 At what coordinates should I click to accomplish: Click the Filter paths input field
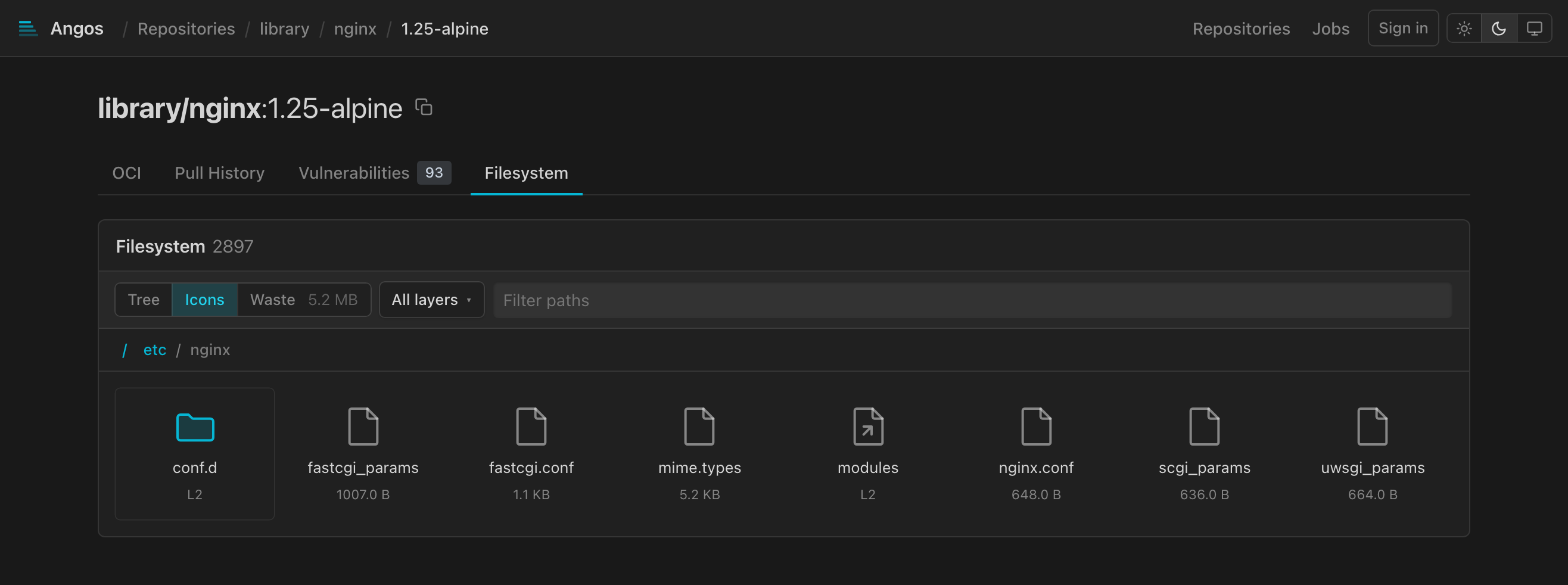972,300
